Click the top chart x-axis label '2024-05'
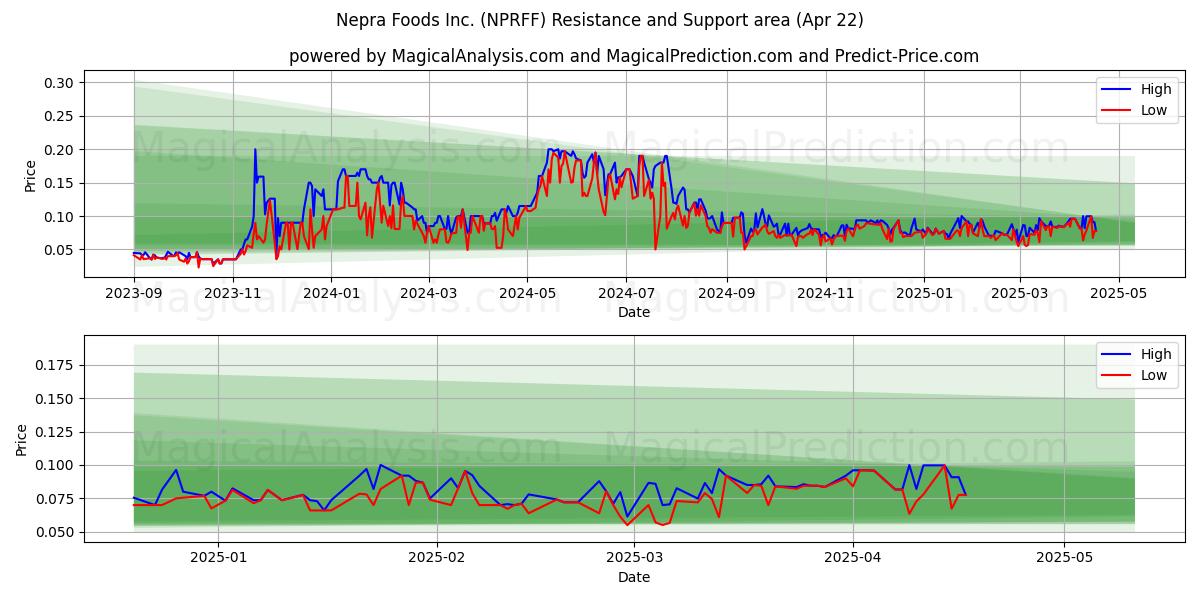1200x600 pixels. pos(527,293)
